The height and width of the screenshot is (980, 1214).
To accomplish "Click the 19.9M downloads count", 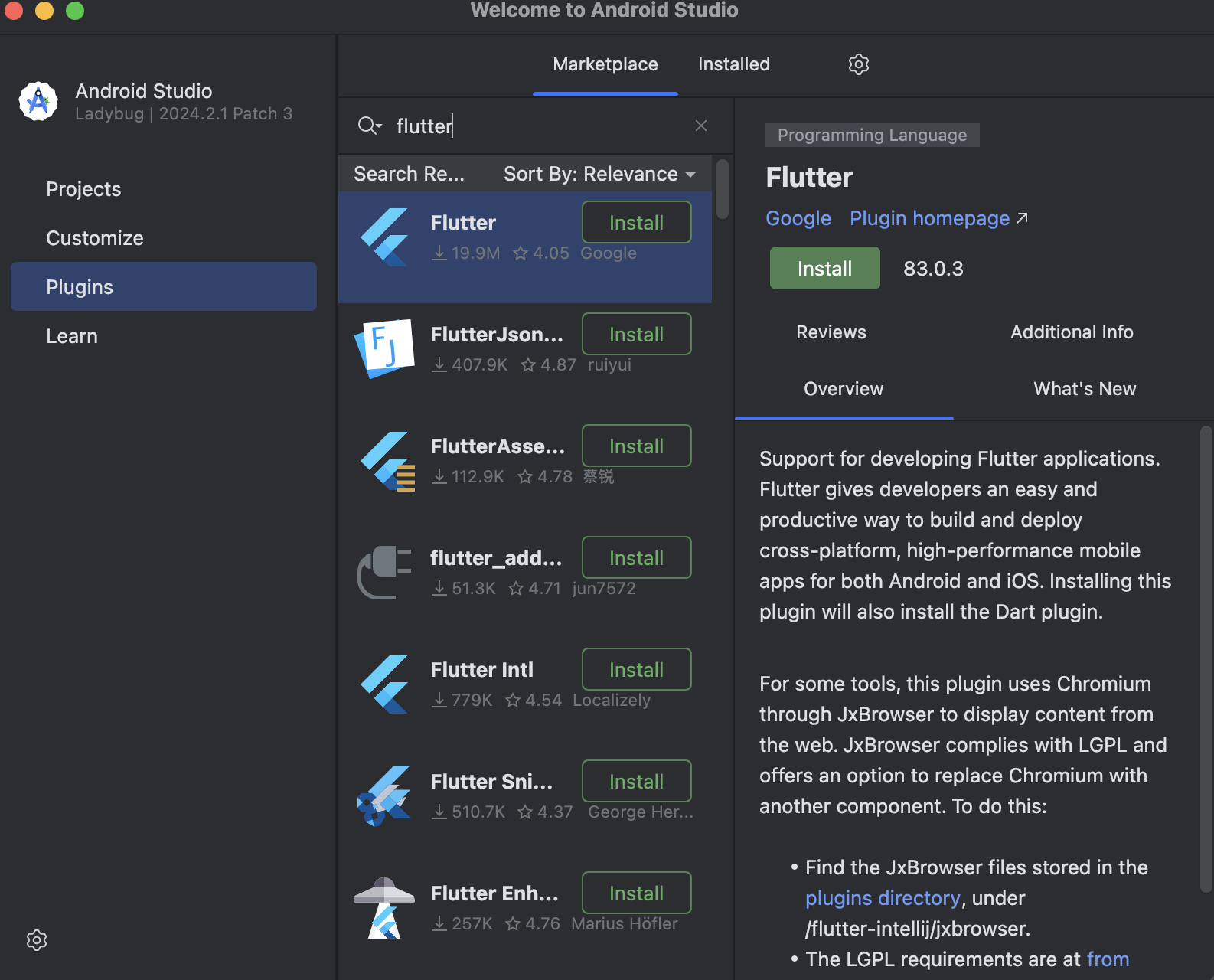I will pos(466,253).
